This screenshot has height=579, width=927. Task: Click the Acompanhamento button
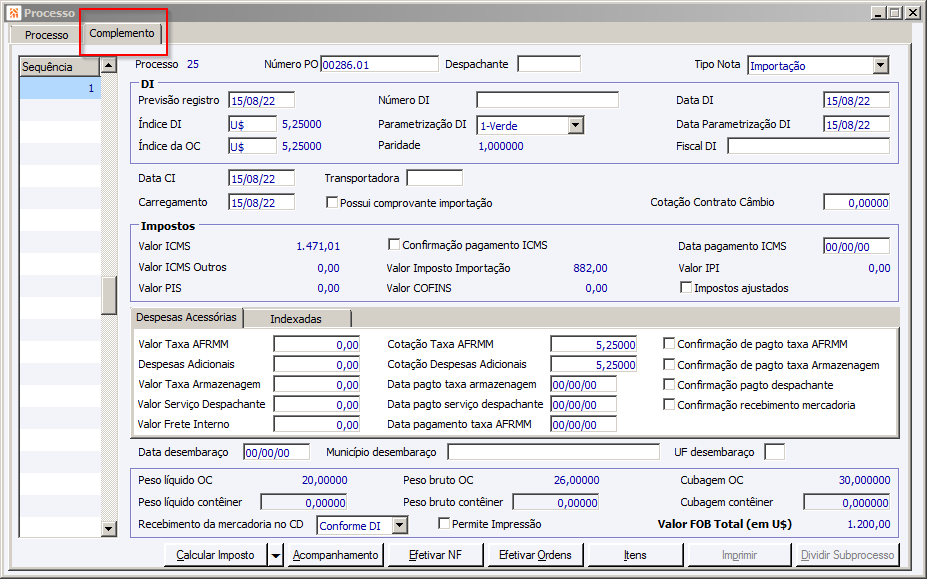(x=335, y=555)
